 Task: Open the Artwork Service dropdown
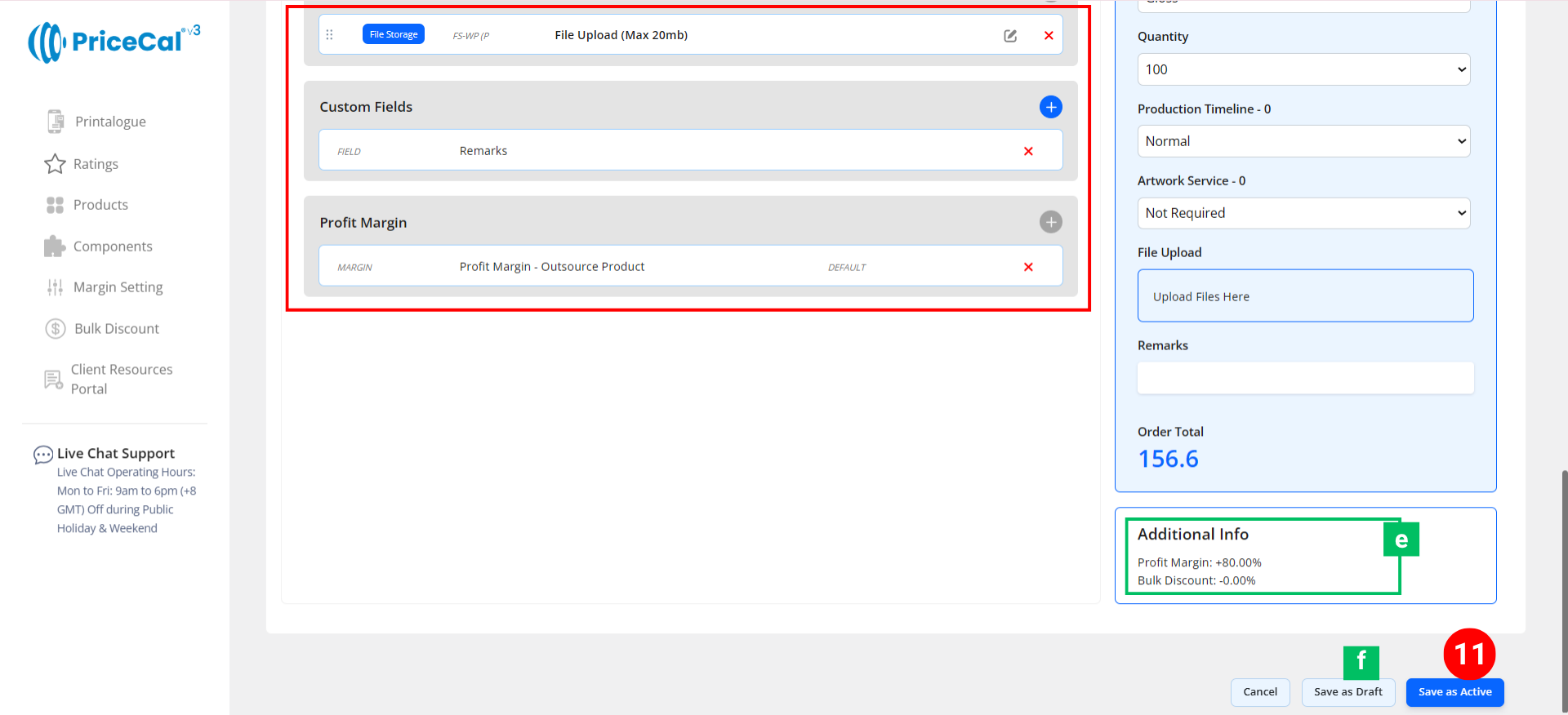tap(1303, 213)
